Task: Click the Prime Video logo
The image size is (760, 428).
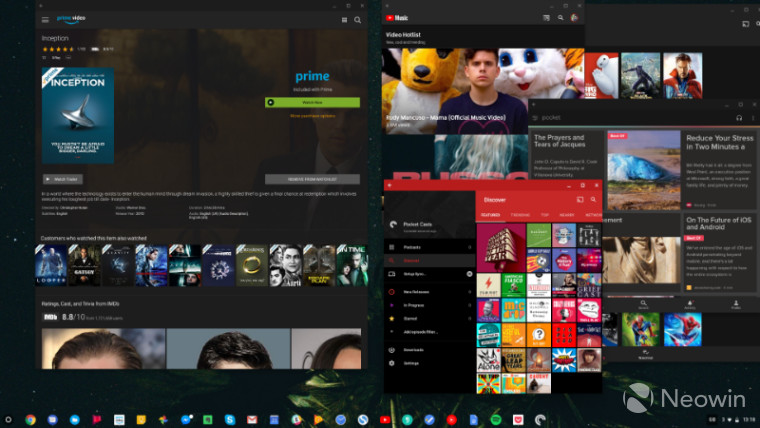Action: [x=71, y=19]
